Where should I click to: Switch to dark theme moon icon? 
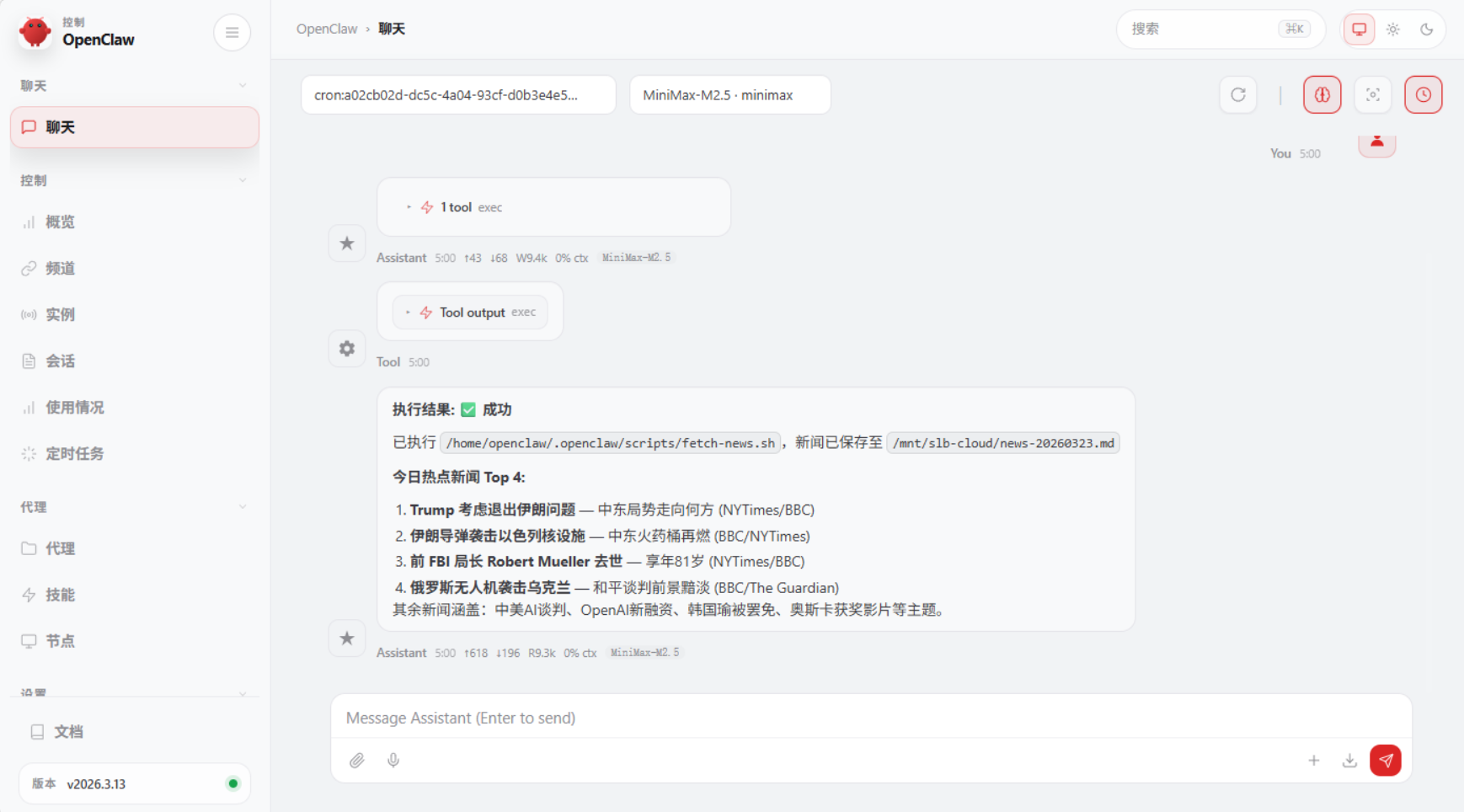click(x=1426, y=29)
